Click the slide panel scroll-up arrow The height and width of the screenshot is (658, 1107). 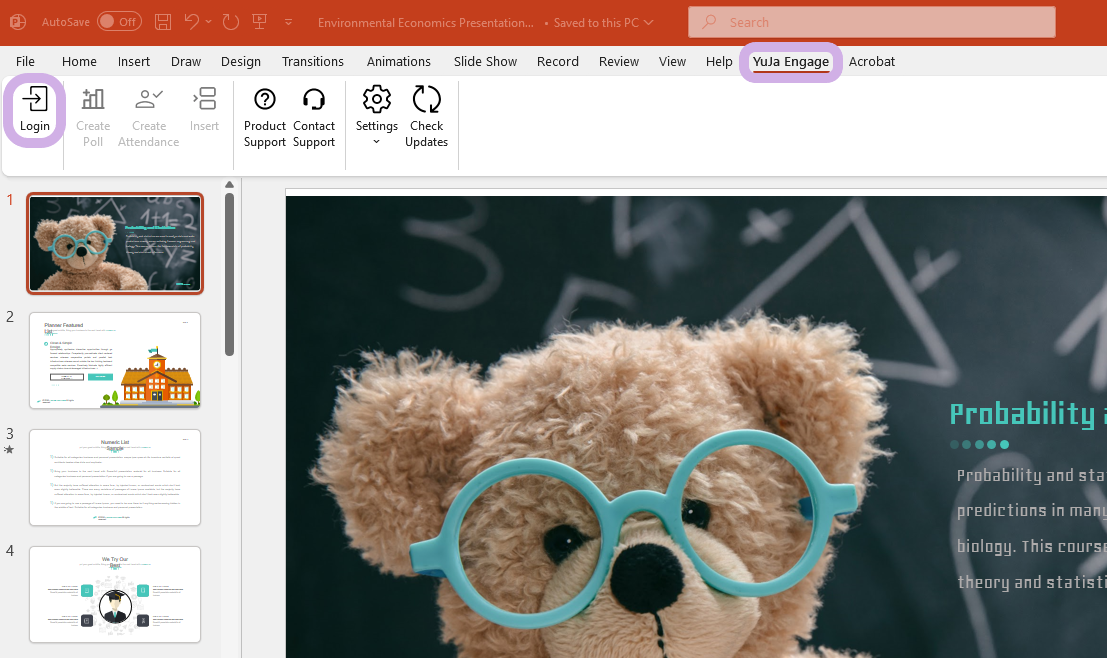tap(229, 185)
